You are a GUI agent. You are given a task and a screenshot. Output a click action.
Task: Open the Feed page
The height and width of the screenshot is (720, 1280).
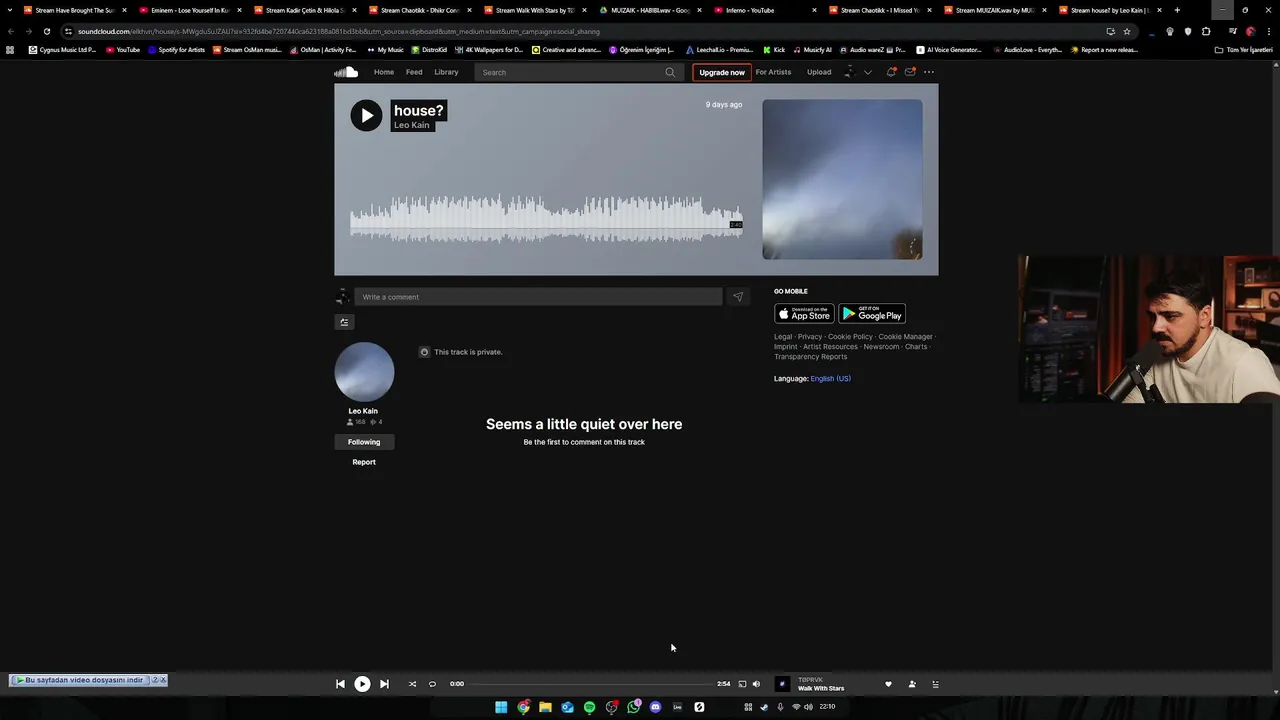click(x=414, y=72)
